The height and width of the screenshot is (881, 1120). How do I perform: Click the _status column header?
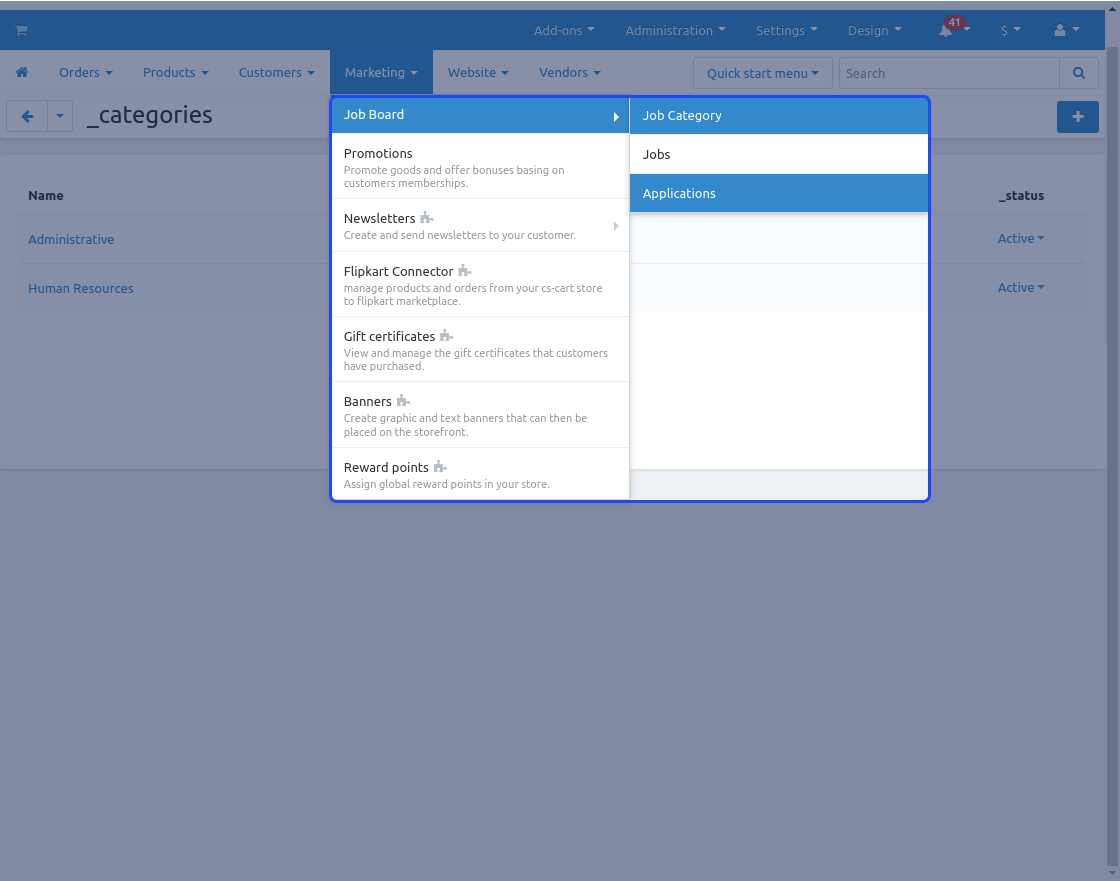tap(1021, 196)
